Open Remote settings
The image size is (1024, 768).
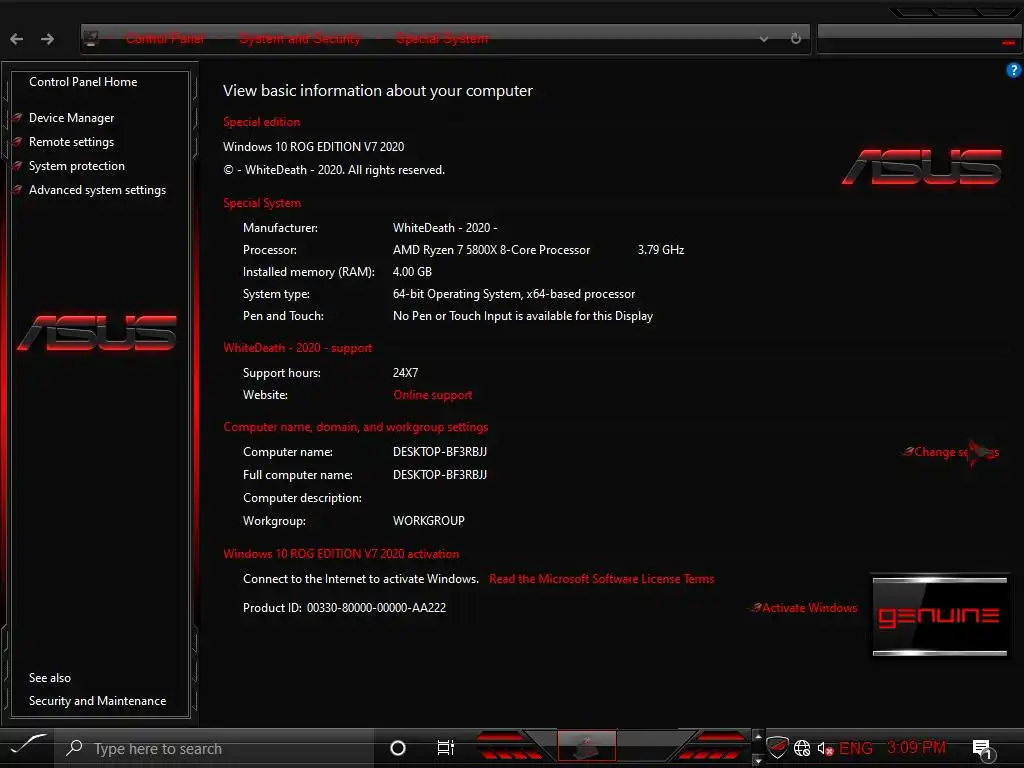click(x=71, y=142)
